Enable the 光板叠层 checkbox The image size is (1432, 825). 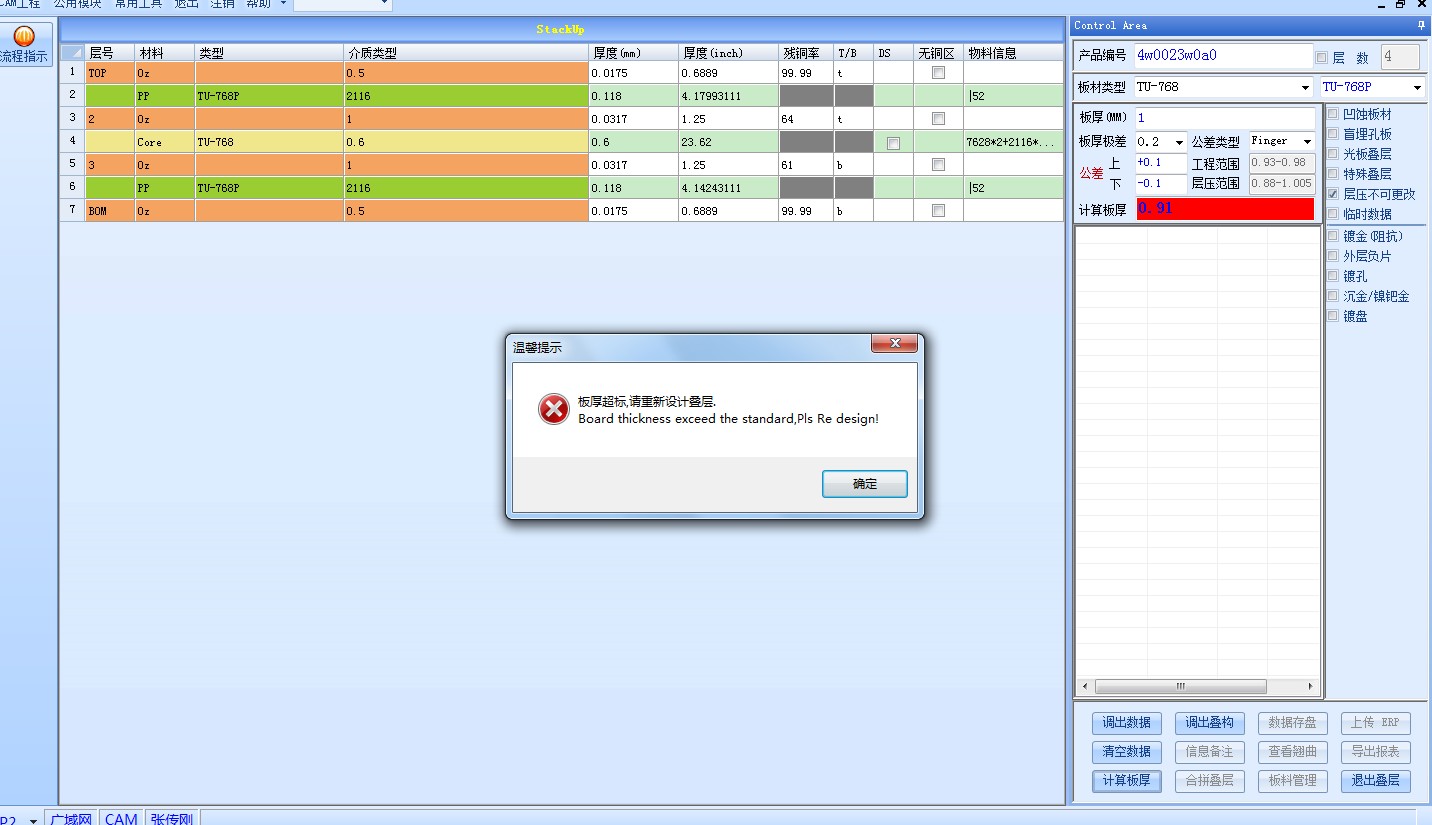click(x=1333, y=154)
